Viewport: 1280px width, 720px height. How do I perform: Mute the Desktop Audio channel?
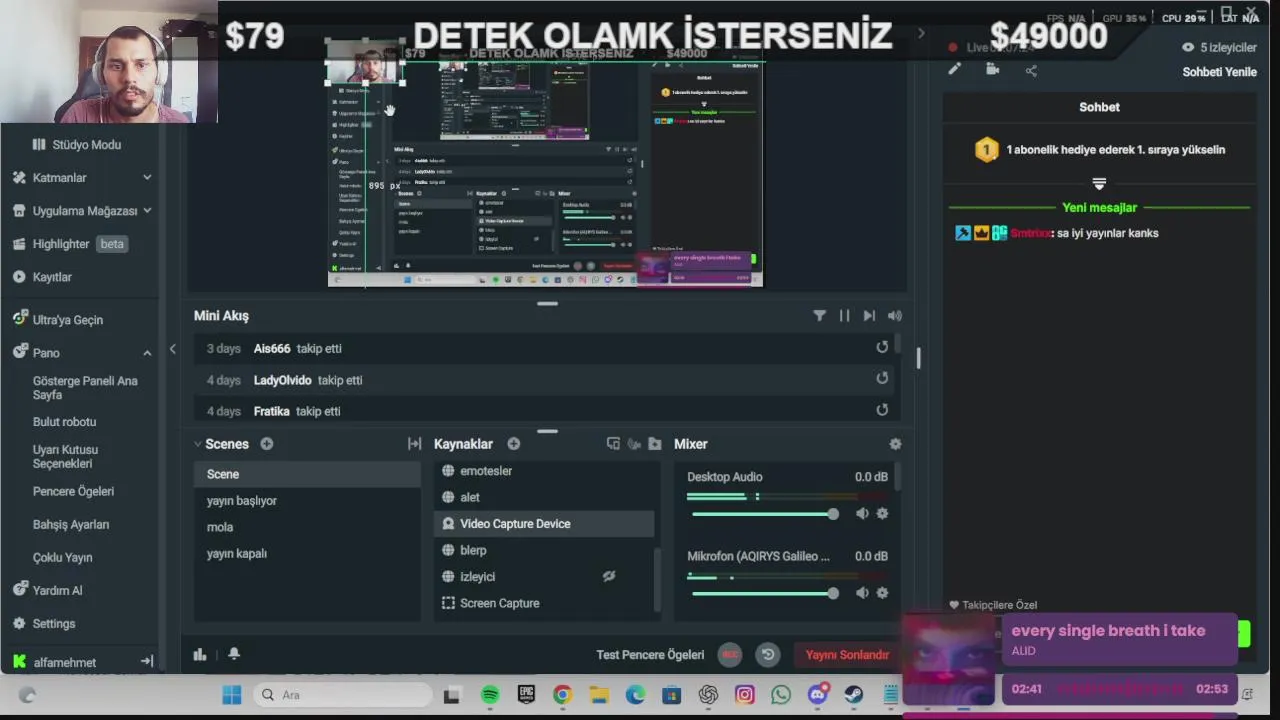point(862,514)
